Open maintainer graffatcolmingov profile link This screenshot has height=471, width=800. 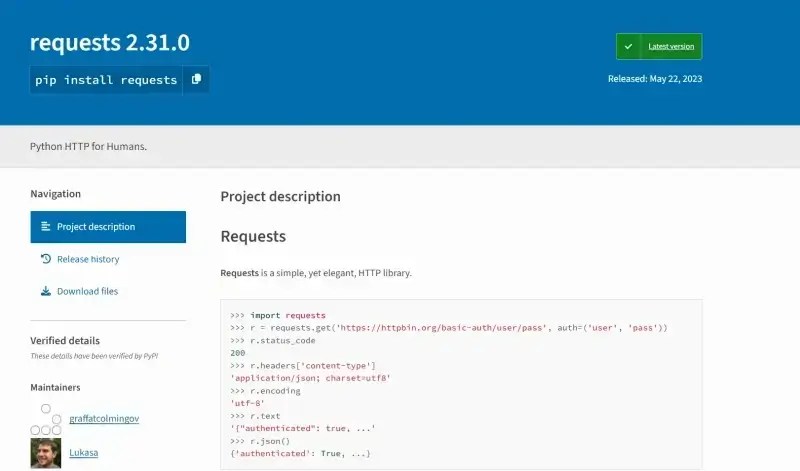click(104, 418)
